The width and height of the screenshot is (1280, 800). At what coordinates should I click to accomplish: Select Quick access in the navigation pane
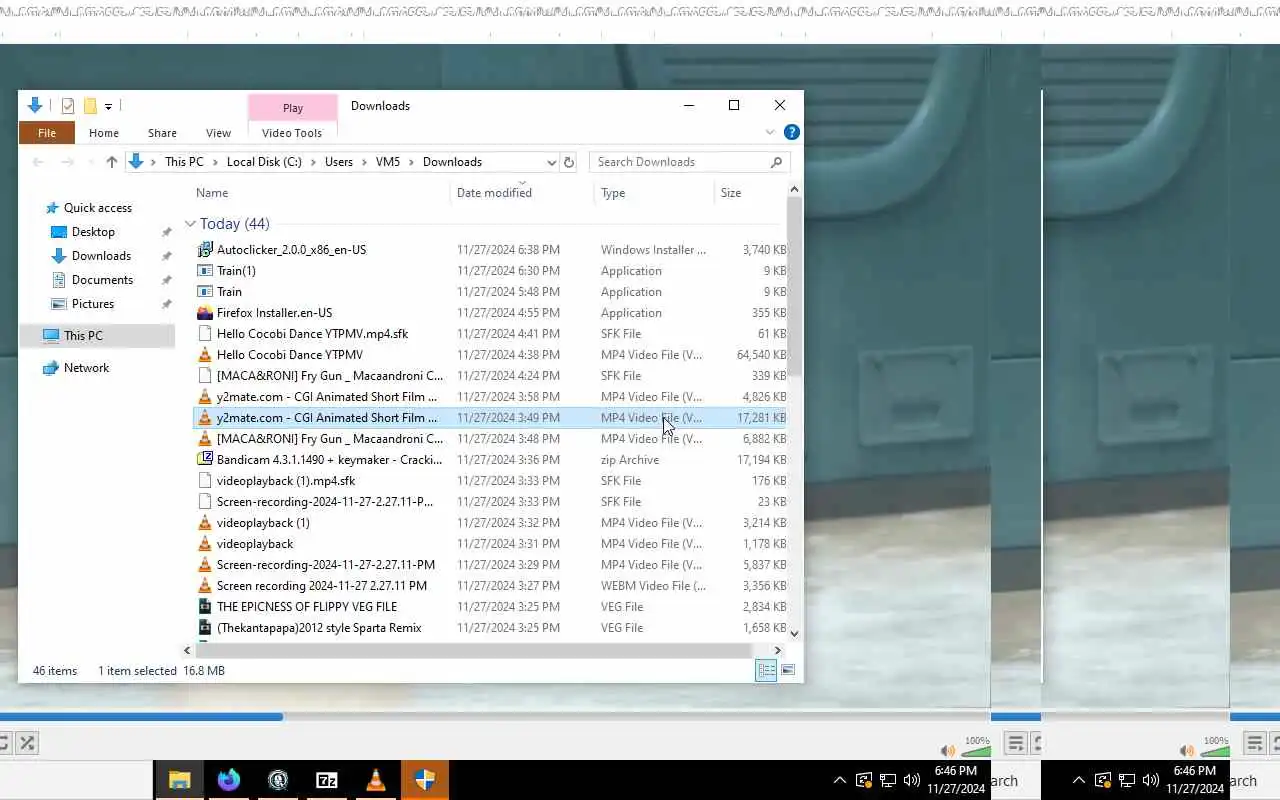point(98,208)
